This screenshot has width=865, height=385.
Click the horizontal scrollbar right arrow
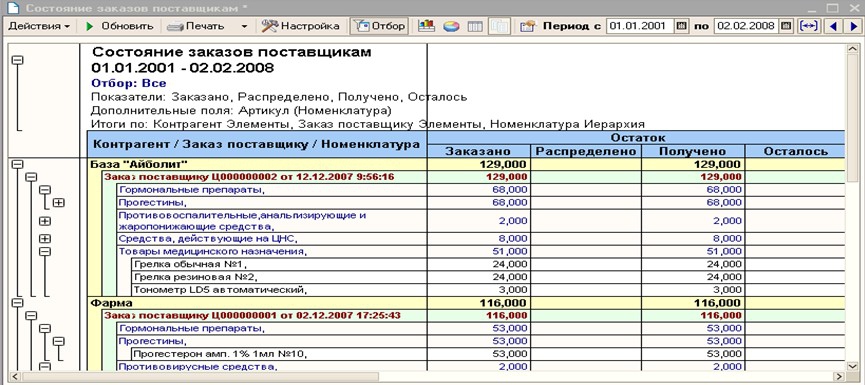pos(840,376)
